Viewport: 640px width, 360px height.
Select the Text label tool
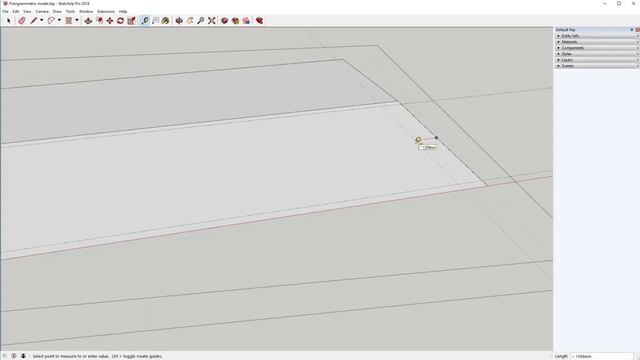[x=156, y=20]
